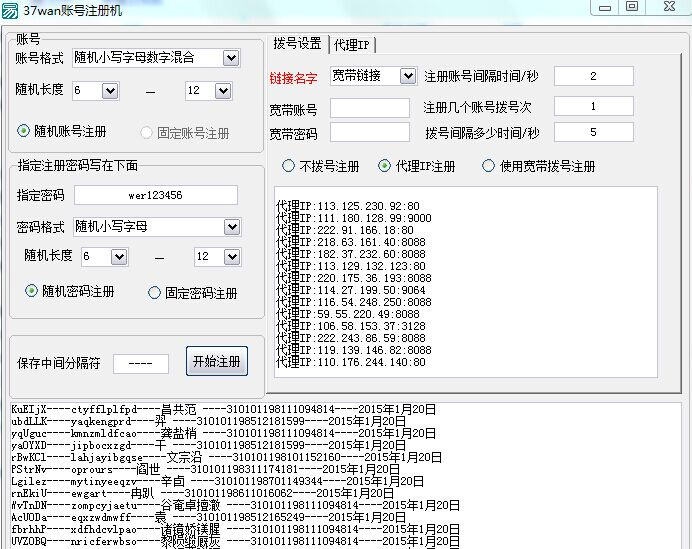Expand the account minimum length dropdown showing 6

coord(110,91)
